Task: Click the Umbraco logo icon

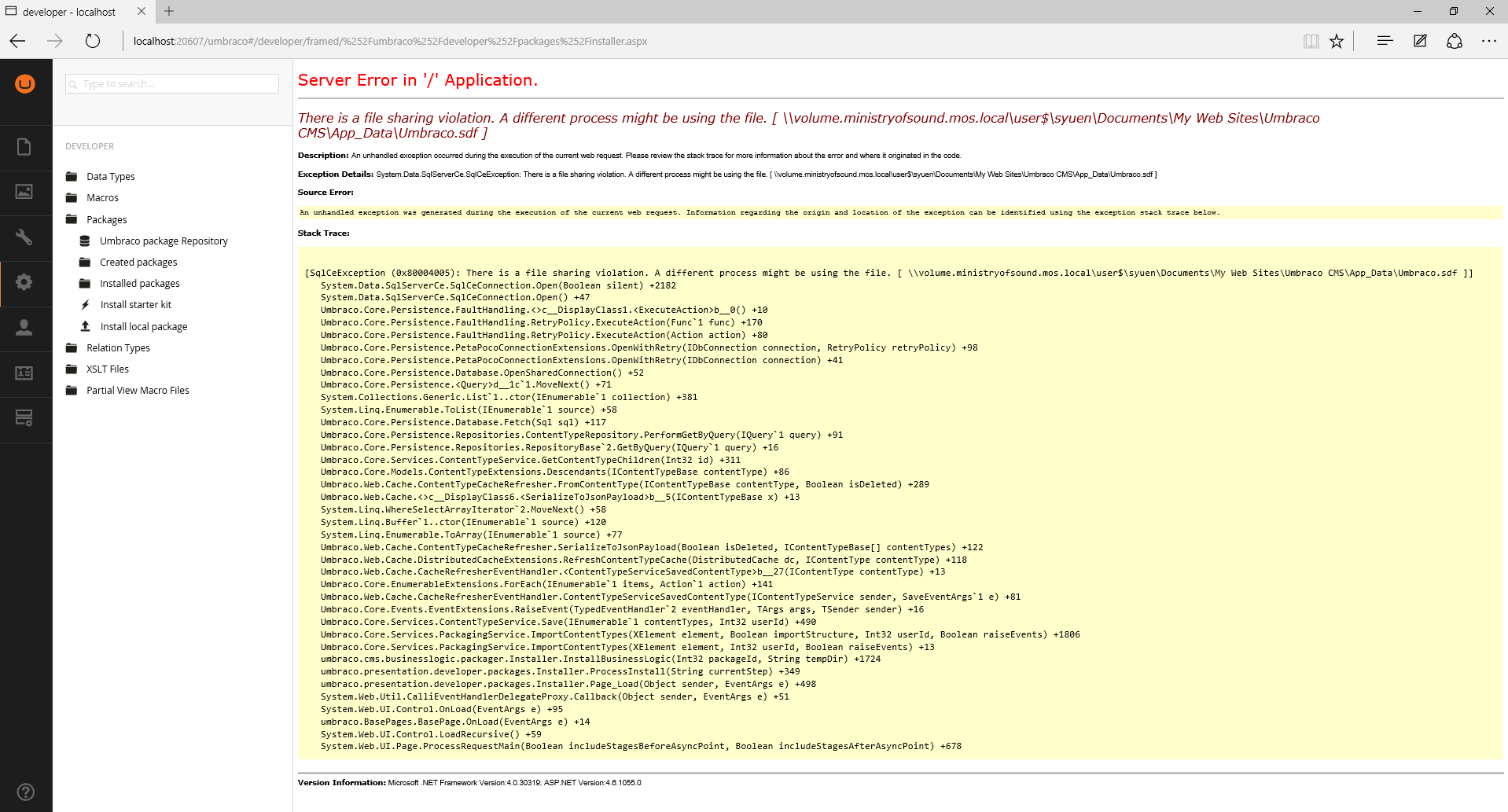Action: (x=25, y=83)
